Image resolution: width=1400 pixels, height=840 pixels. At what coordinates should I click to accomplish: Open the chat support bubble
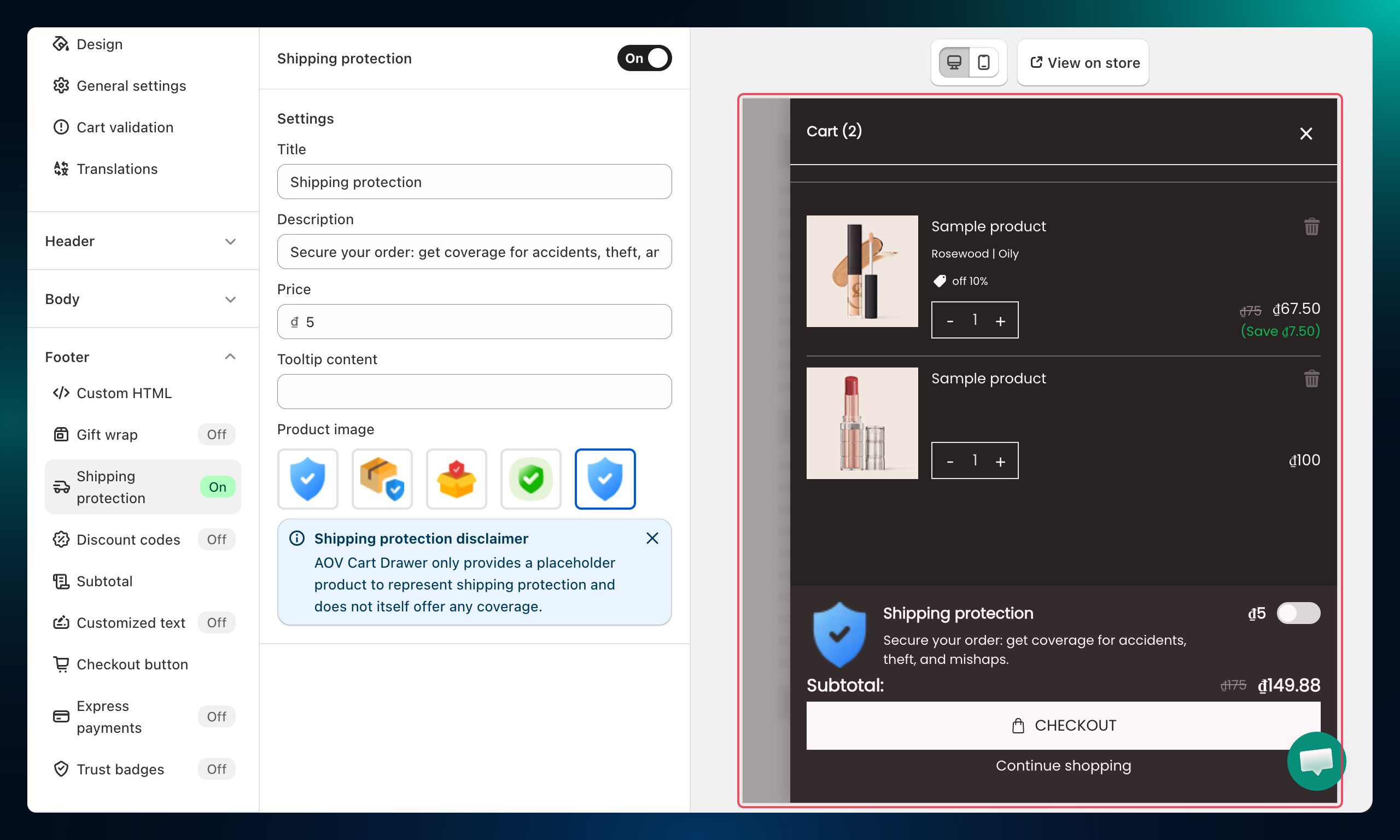click(x=1317, y=761)
